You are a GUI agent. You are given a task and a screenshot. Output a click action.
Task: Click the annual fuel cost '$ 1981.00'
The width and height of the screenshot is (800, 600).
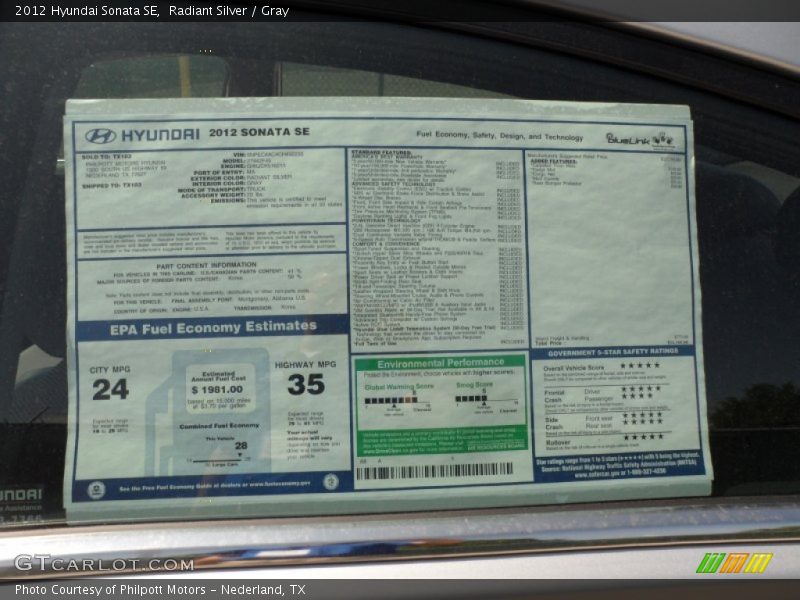tap(217, 390)
